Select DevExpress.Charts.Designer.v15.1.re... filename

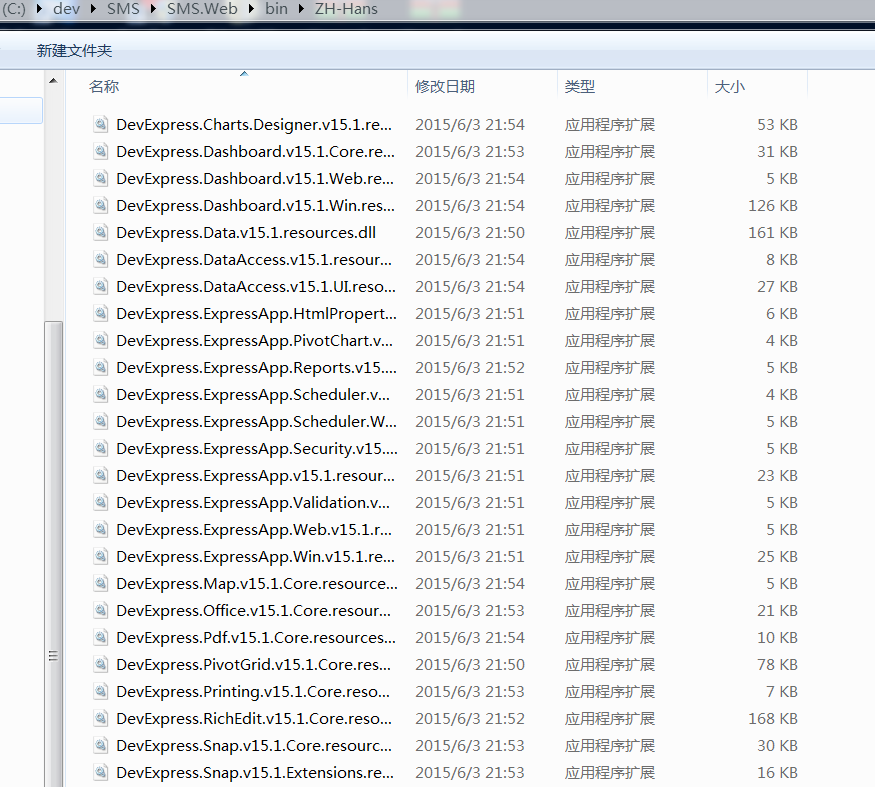254,124
